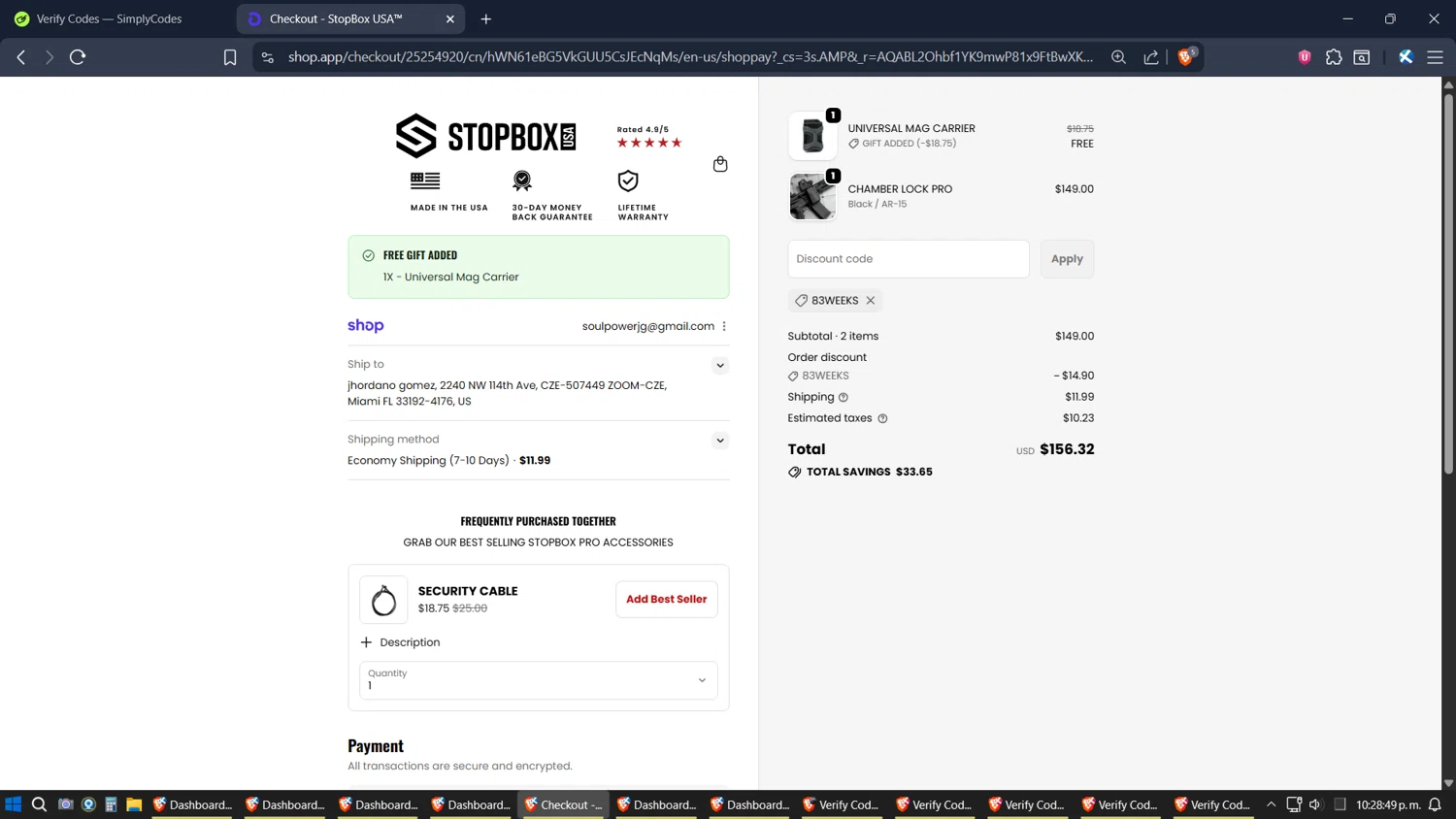Click the Estimated taxes help icon
1456x819 pixels.
pyautogui.click(x=882, y=418)
